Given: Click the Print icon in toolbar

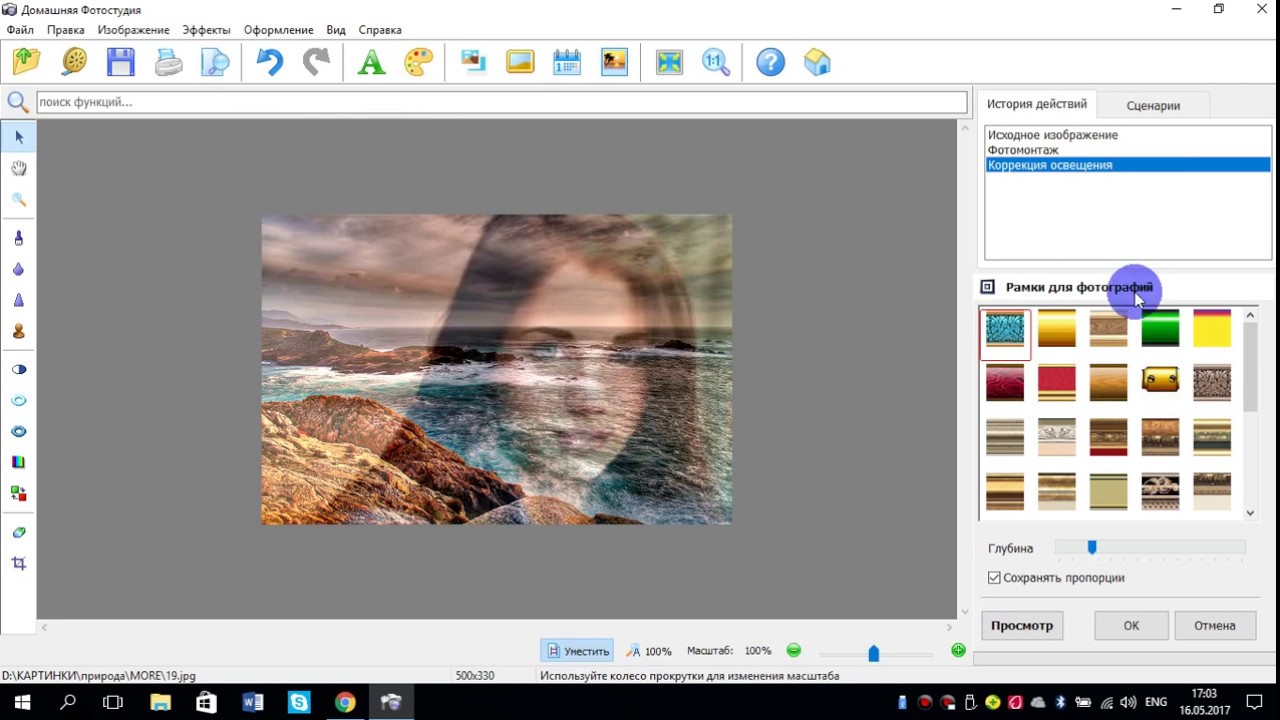Looking at the screenshot, I should 169,62.
